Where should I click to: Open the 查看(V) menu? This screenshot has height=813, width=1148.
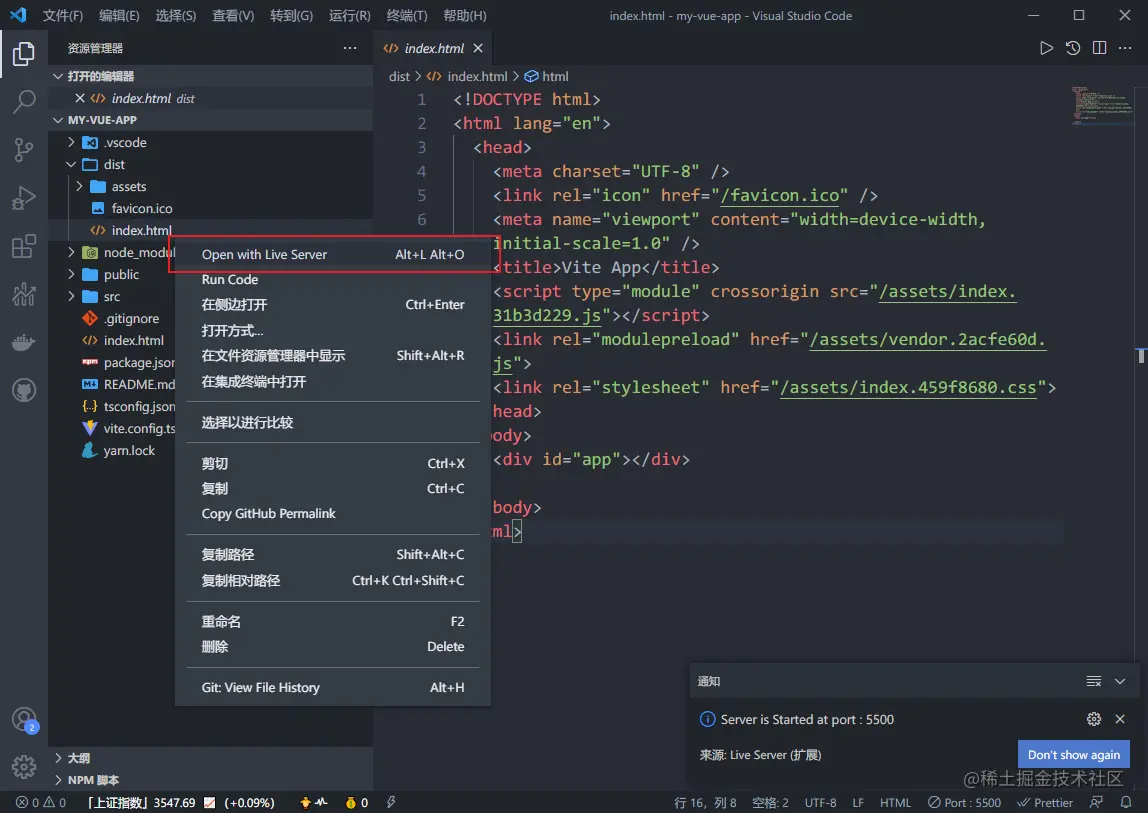(233, 15)
